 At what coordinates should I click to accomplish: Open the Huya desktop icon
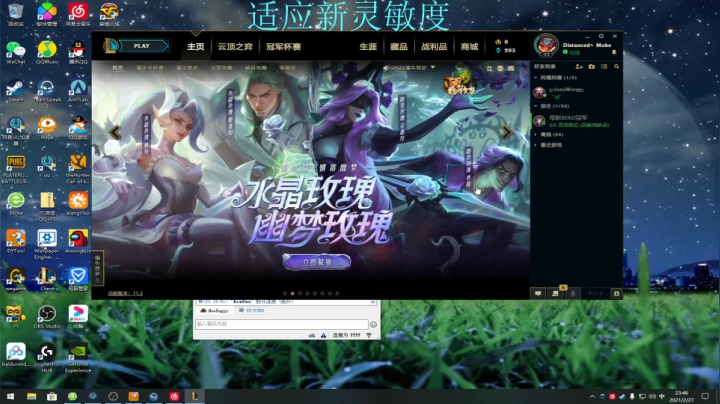pos(47,128)
